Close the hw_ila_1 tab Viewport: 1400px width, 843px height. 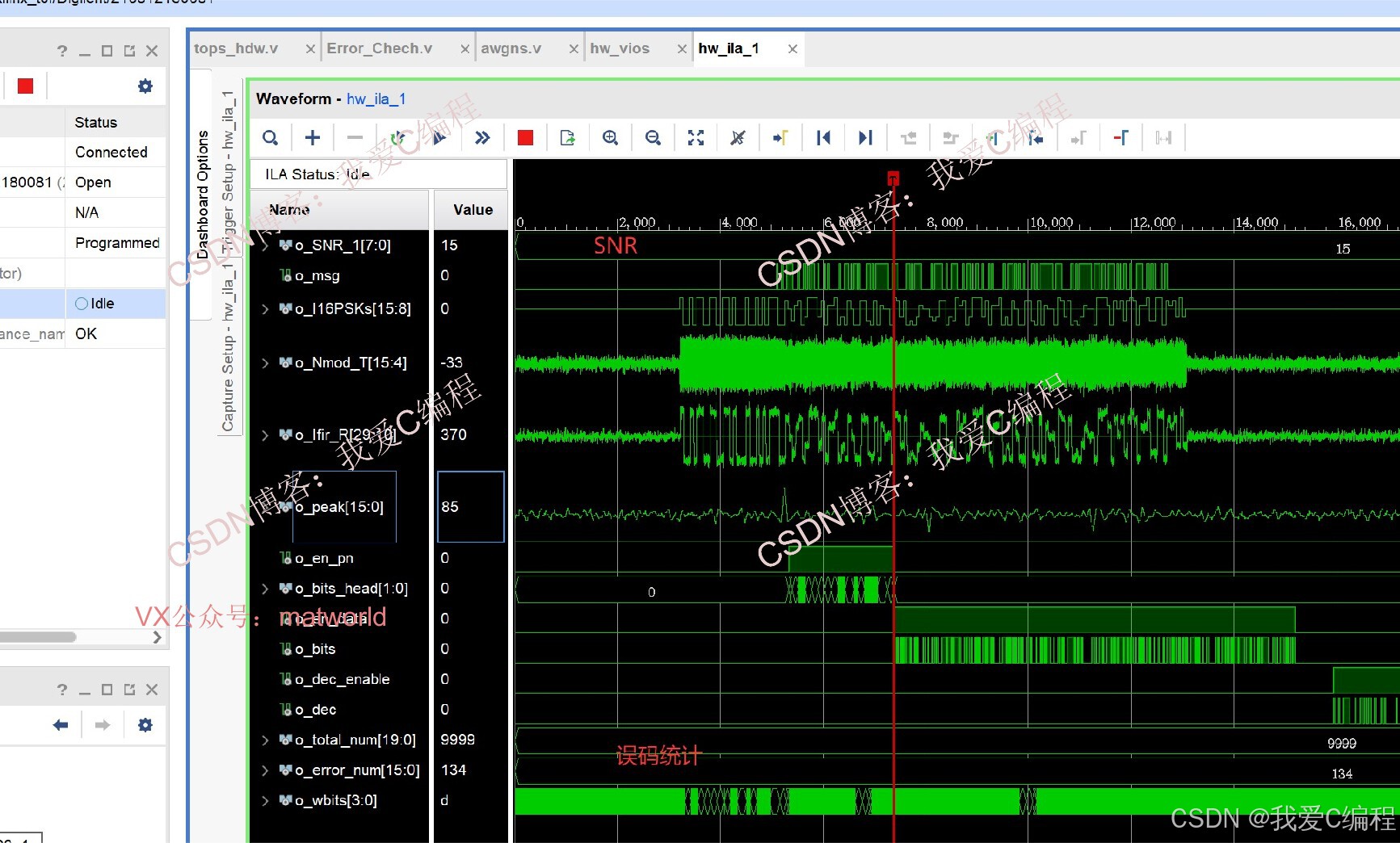coord(792,49)
